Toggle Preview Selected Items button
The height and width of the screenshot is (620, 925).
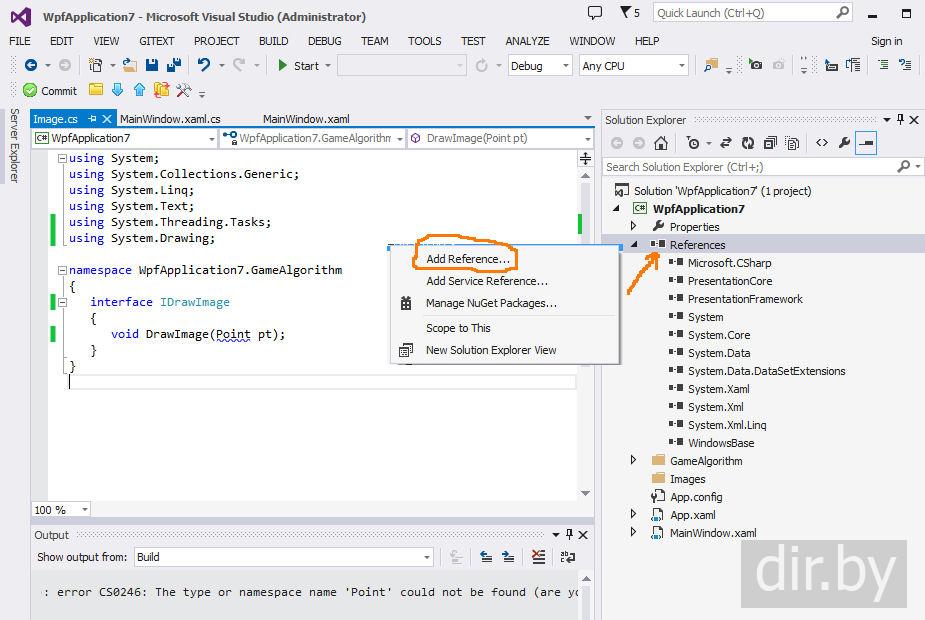[866, 143]
